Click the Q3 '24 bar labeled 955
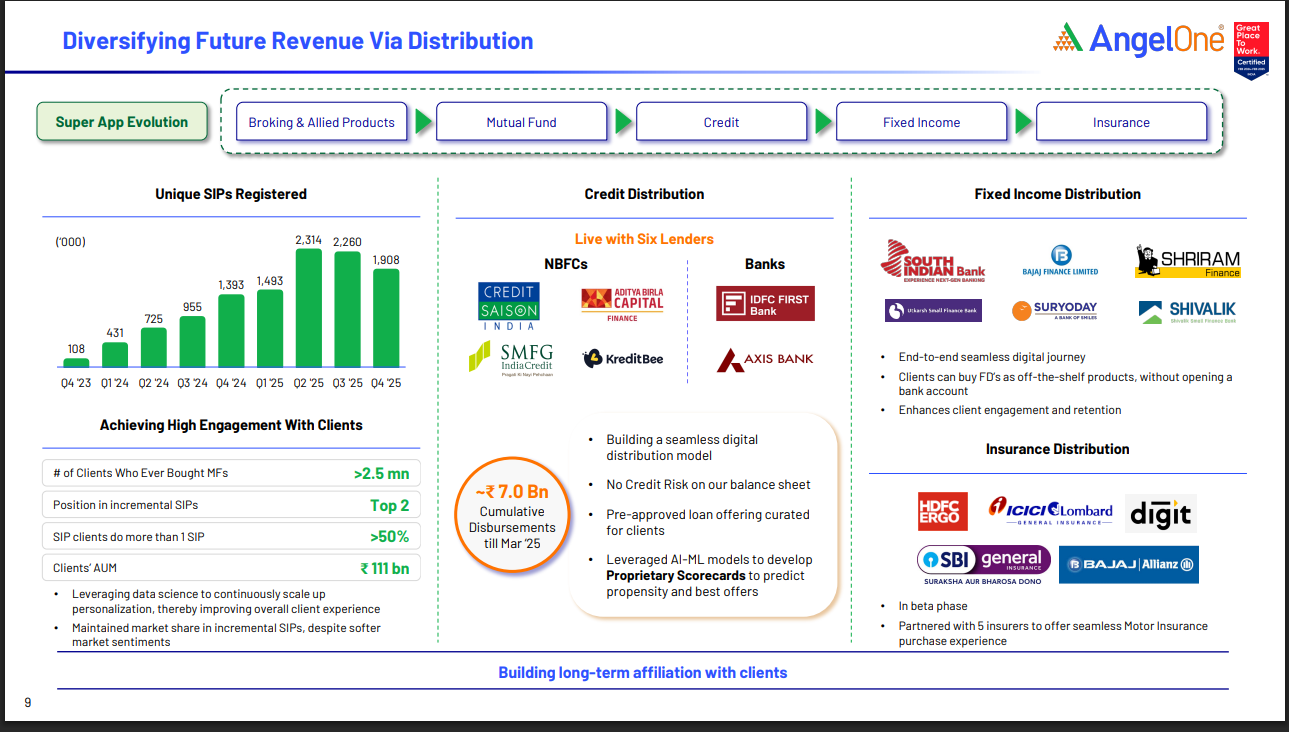 click(x=192, y=343)
